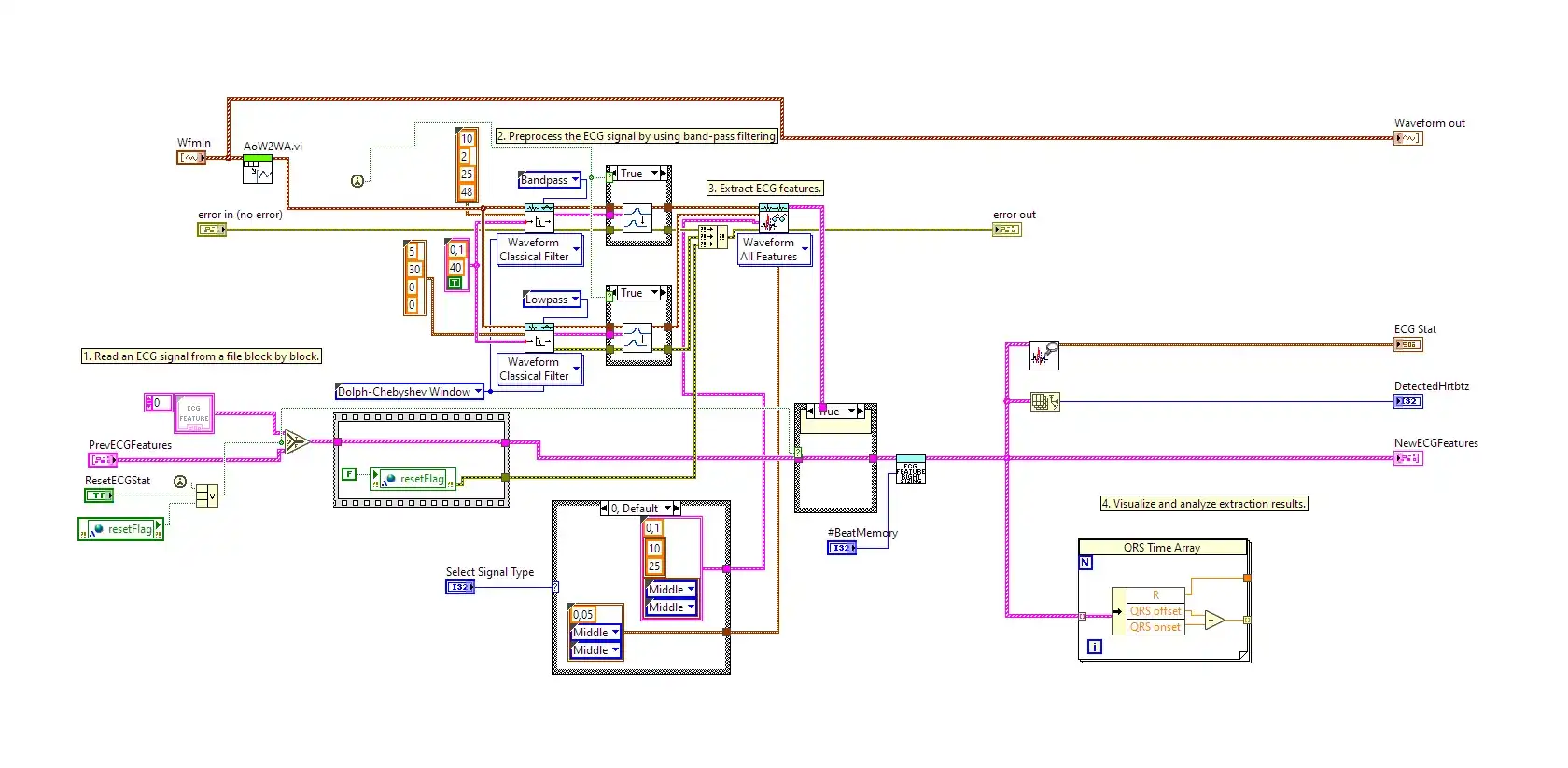The image size is (1568, 768).
Task: Select the '1. Read an ECG signal' comment
Action: pyautogui.click(x=202, y=356)
